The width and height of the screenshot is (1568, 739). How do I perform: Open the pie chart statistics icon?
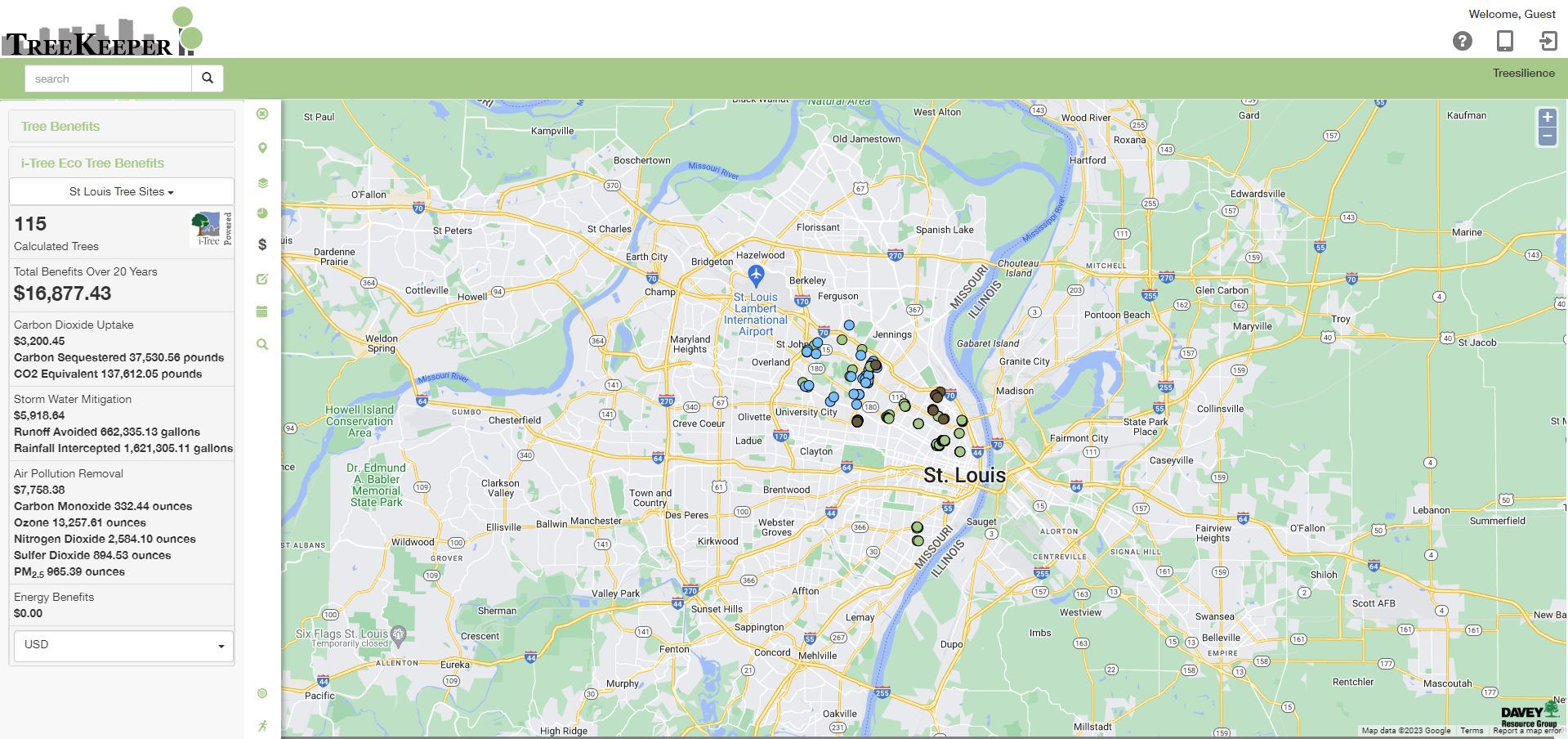tap(262, 213)
